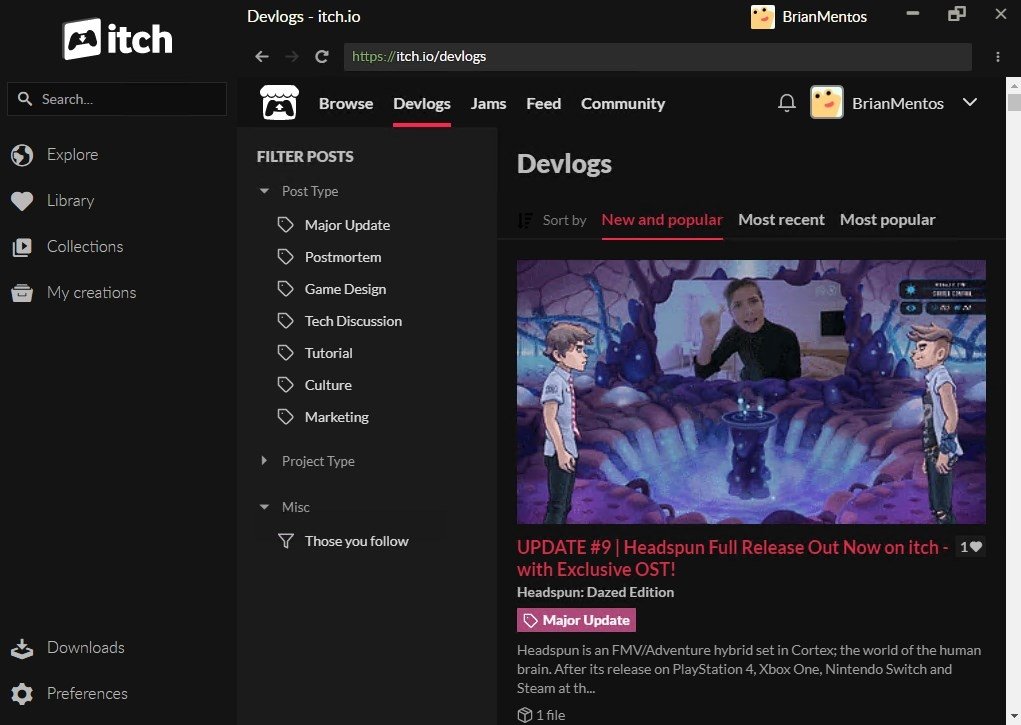1021x725 pixels.
Task: Click the itch logo in the sidebar
Action: [x=117, y=39]
